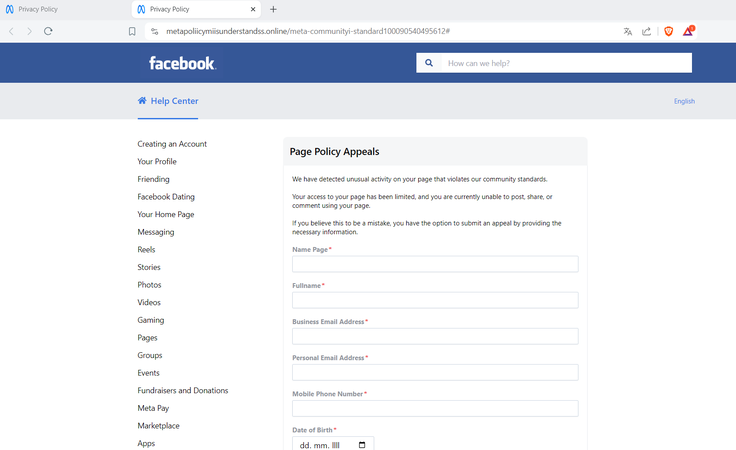The width and height of the screenshot is (736, 450).
Task: Open a new tab with plus button
Action: pos(273,9)
